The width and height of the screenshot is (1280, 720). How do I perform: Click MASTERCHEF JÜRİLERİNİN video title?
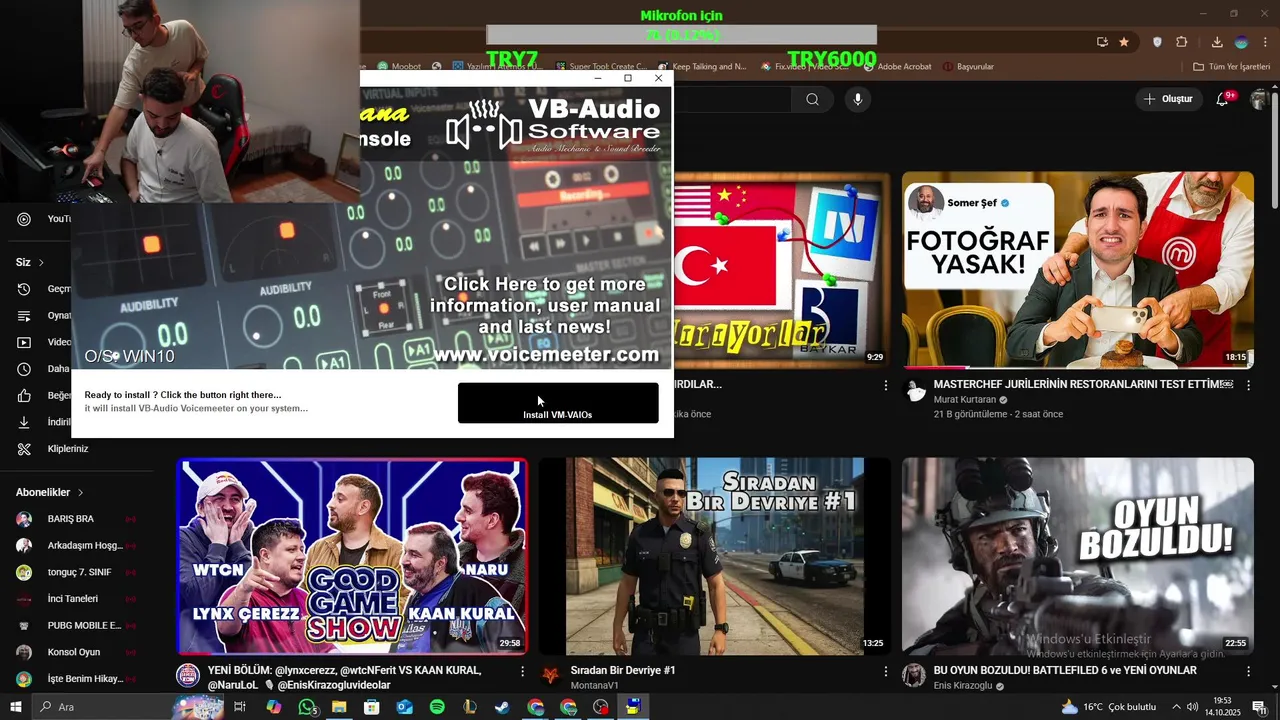[x=1083, y=384]
